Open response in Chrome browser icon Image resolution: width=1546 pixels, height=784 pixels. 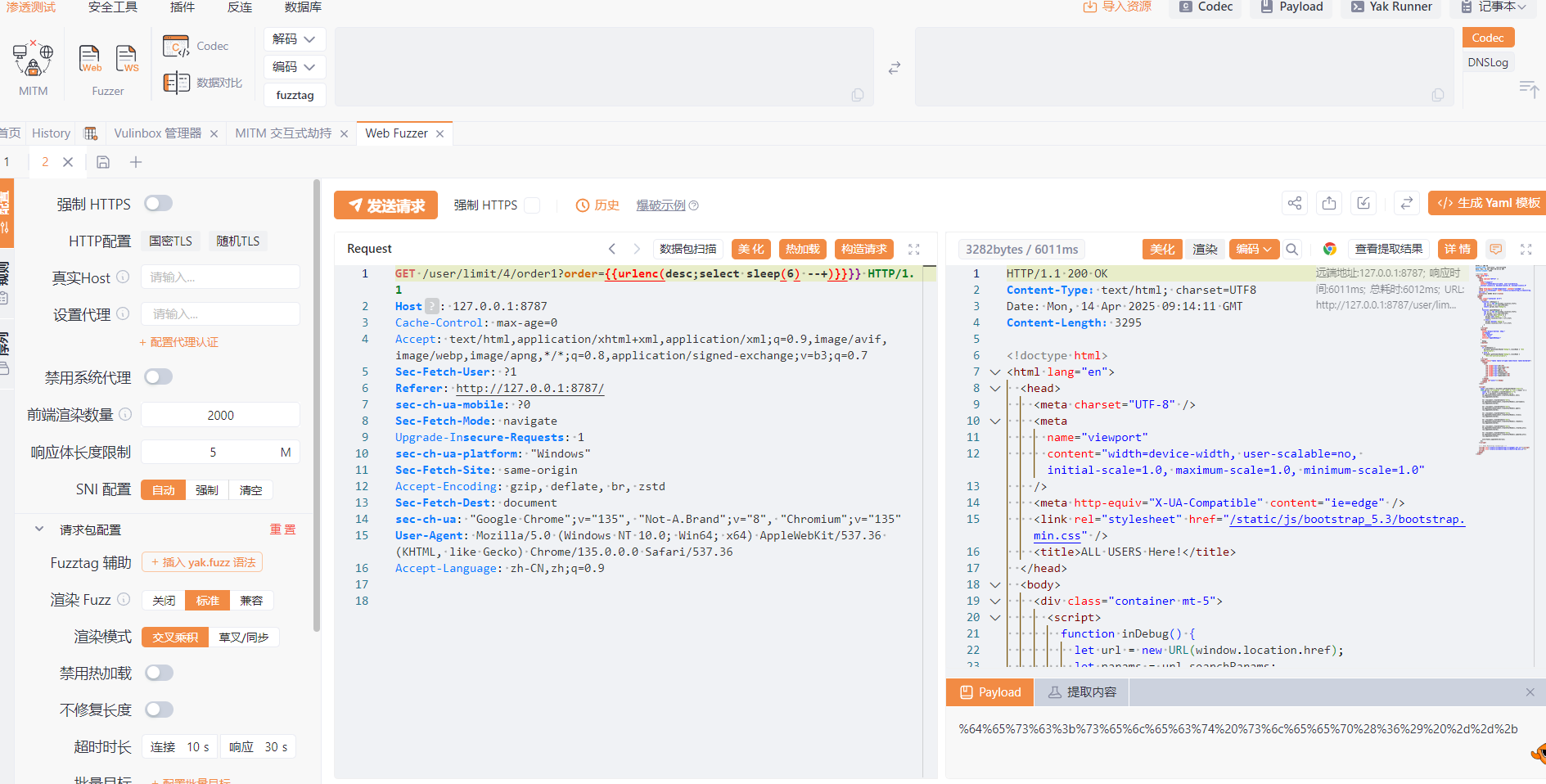[x=1329, y=250]
